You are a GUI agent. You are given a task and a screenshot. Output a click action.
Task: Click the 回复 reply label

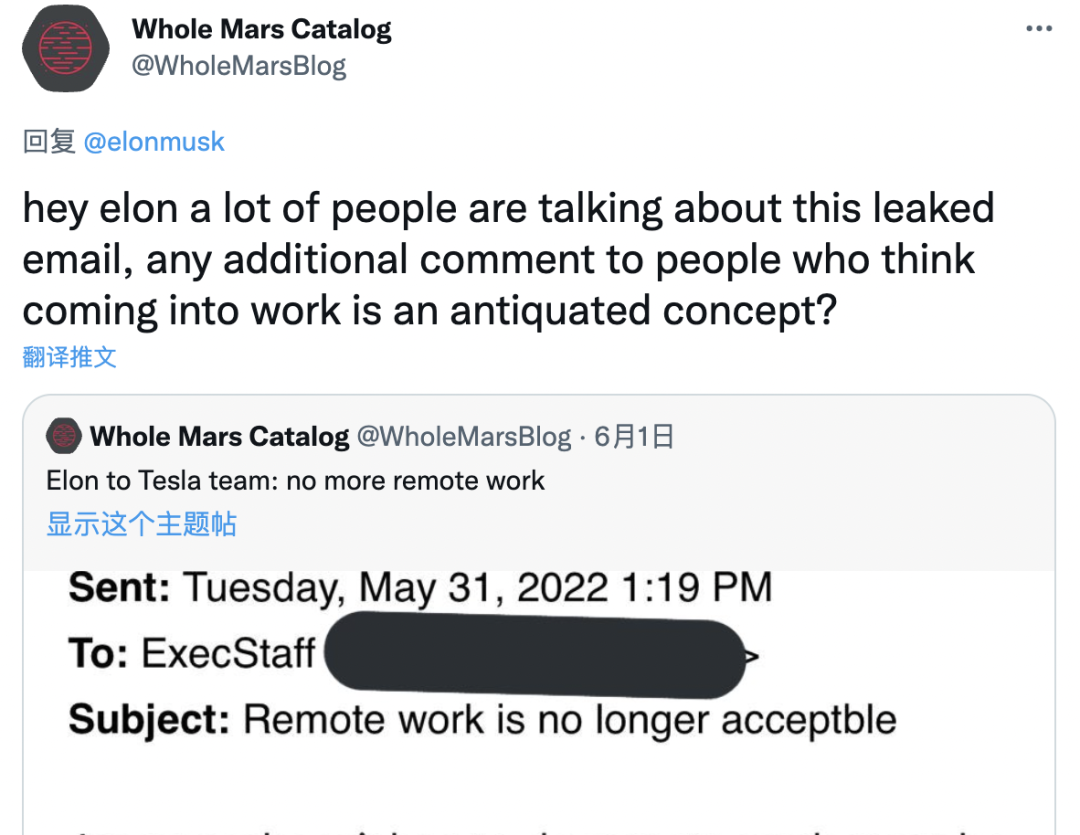[49, 142]
